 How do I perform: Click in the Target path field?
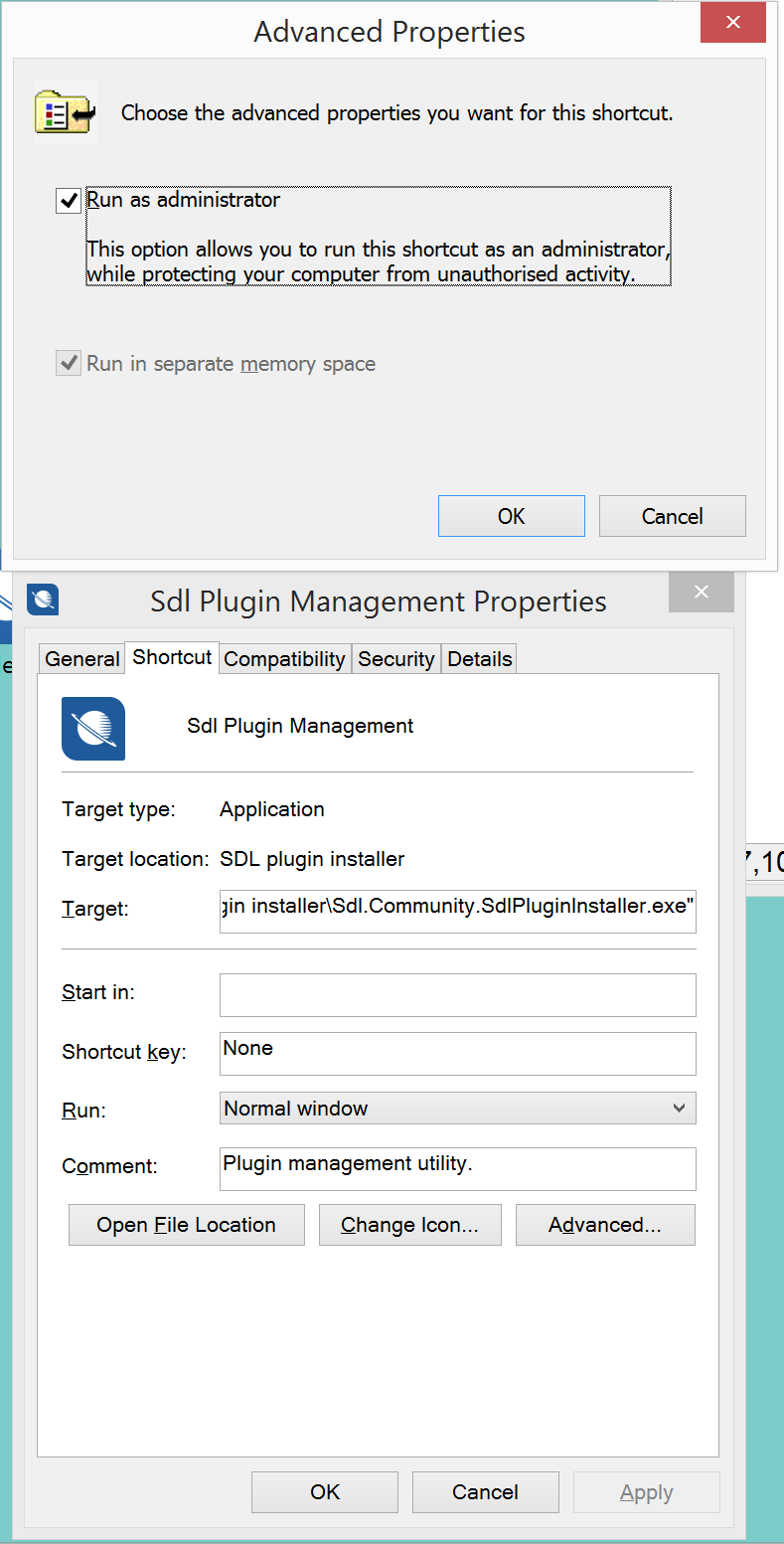tap(458, 912)
